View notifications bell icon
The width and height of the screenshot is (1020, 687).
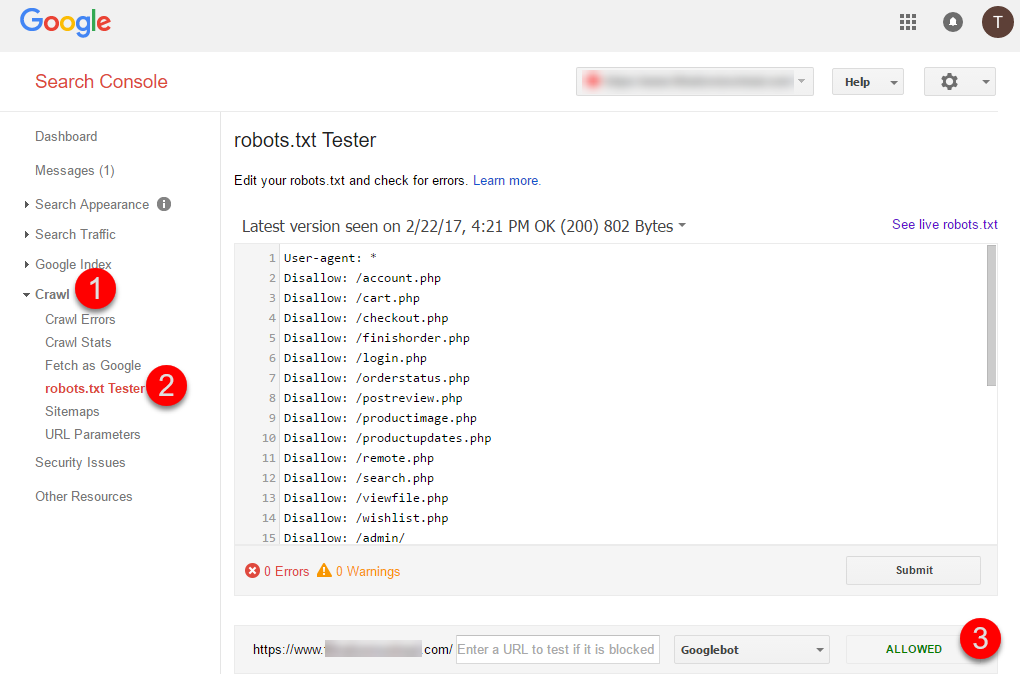[x=952, y=22]
